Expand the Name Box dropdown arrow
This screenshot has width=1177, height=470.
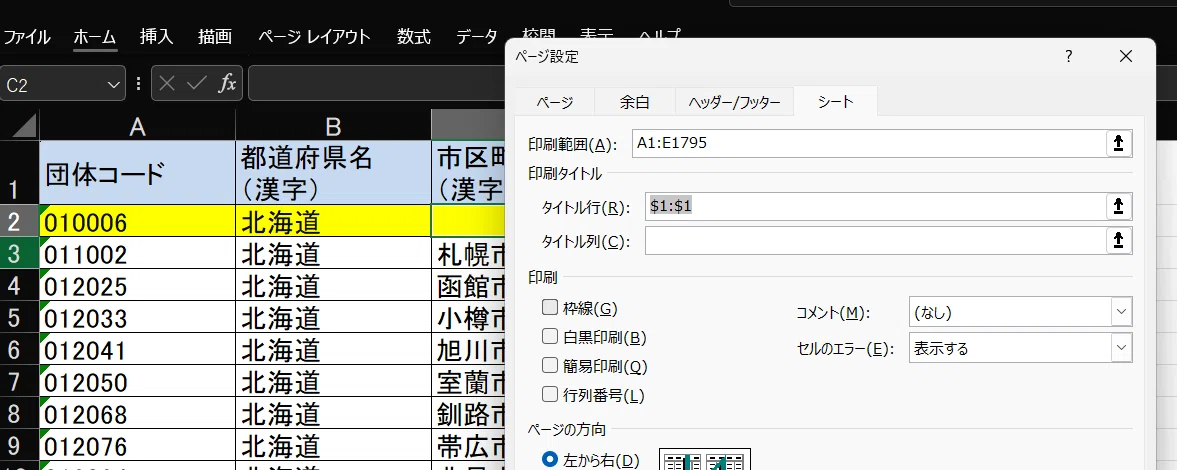[x=113, y=85]
